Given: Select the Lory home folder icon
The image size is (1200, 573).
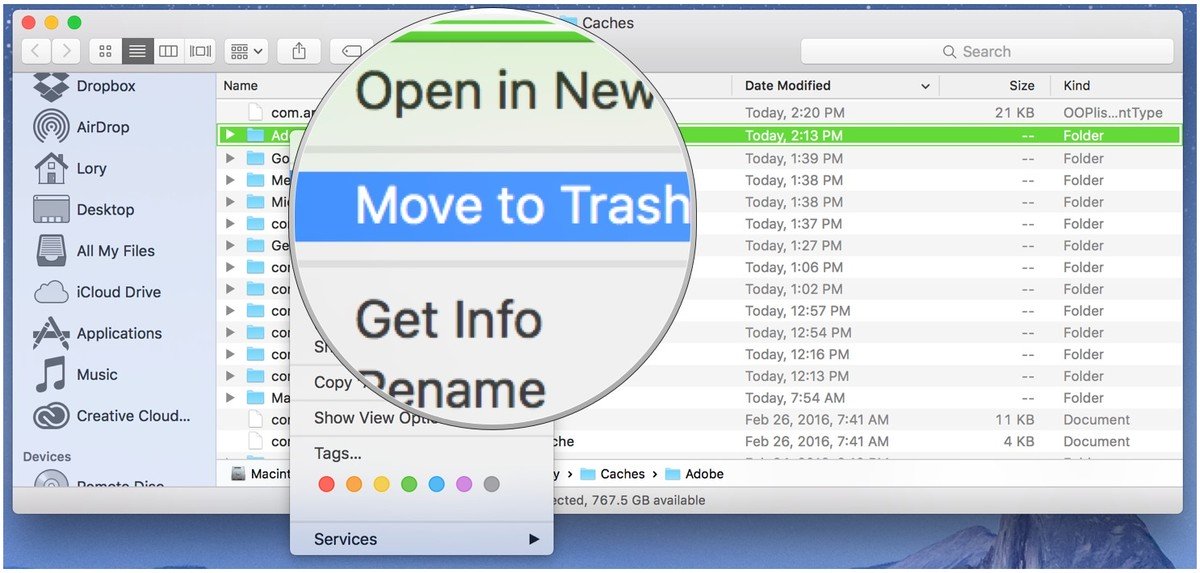Looking at the screenshot, I should tap(51, 169).
